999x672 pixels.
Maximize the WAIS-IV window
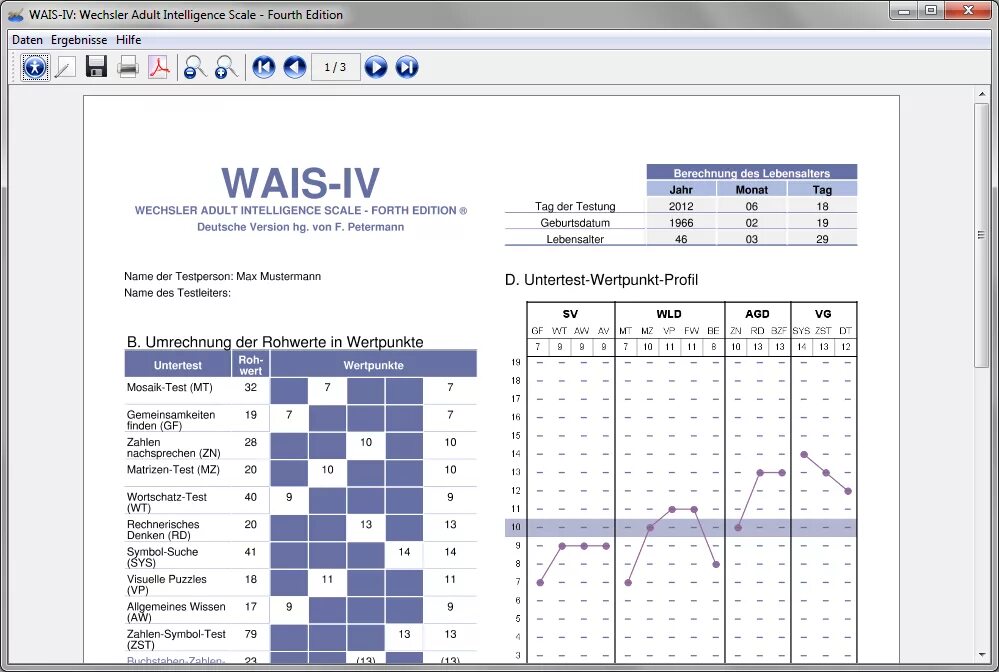click(x=931, y=10)
